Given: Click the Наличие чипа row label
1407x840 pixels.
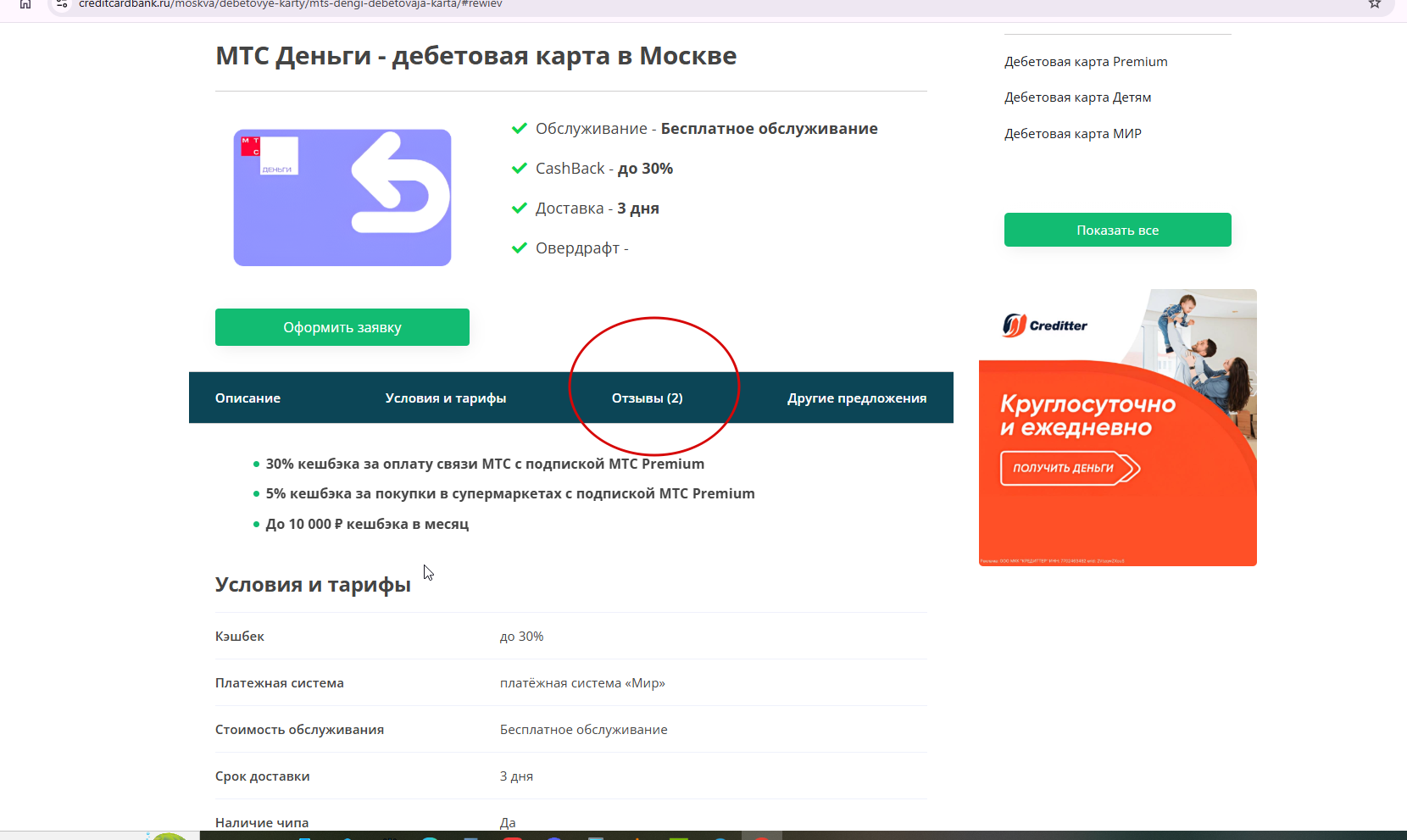Looking at the screenshot, I should pyautogui.click(x=262, y=822).
